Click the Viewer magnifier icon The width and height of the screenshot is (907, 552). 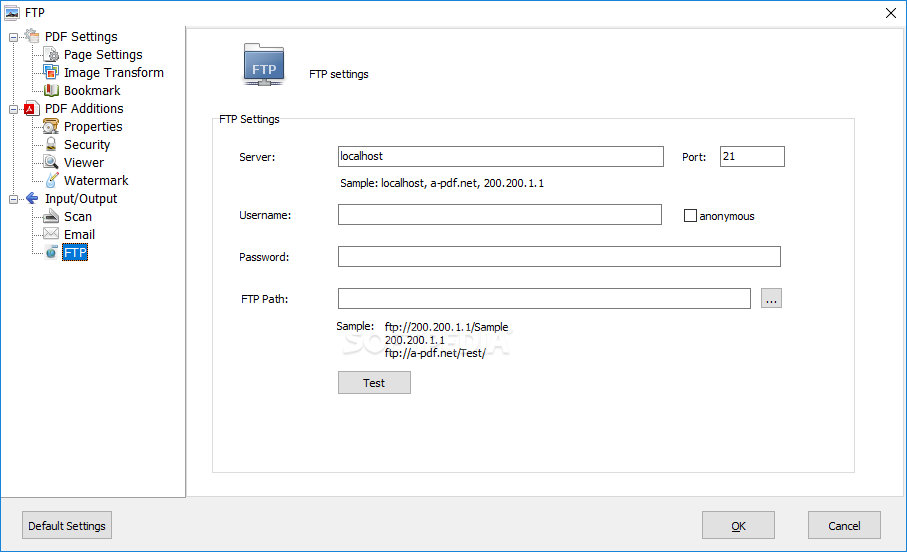pyautogui.click(x=51, y=162)
